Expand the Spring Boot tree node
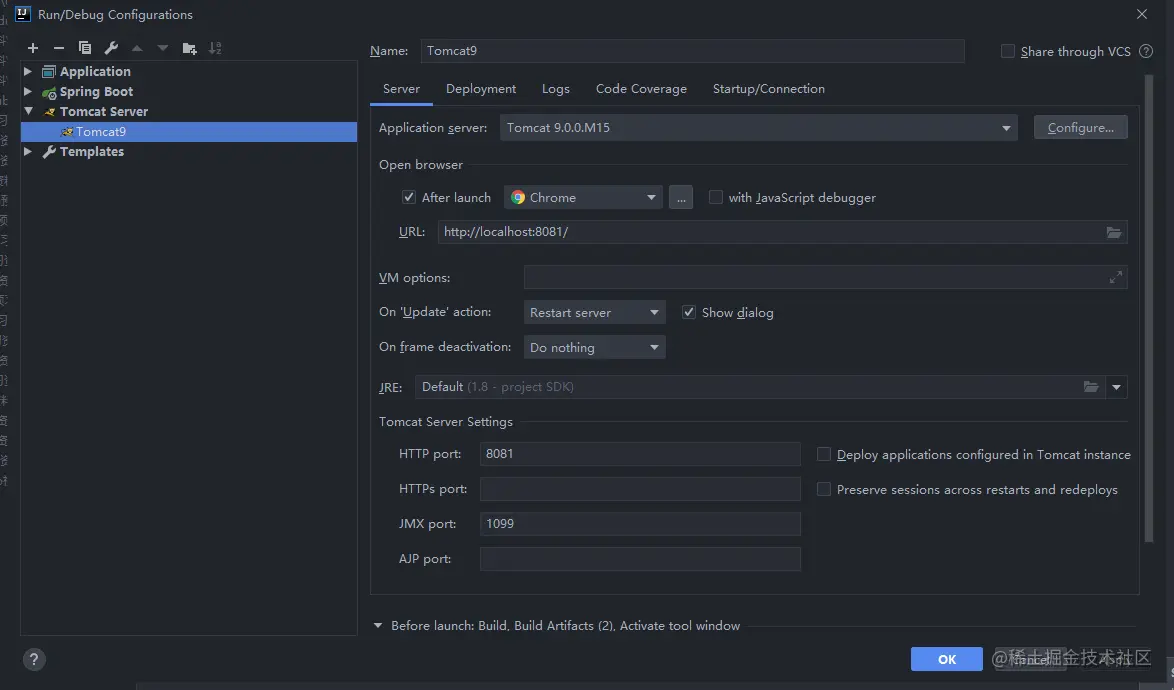 [x=28, y=91]
